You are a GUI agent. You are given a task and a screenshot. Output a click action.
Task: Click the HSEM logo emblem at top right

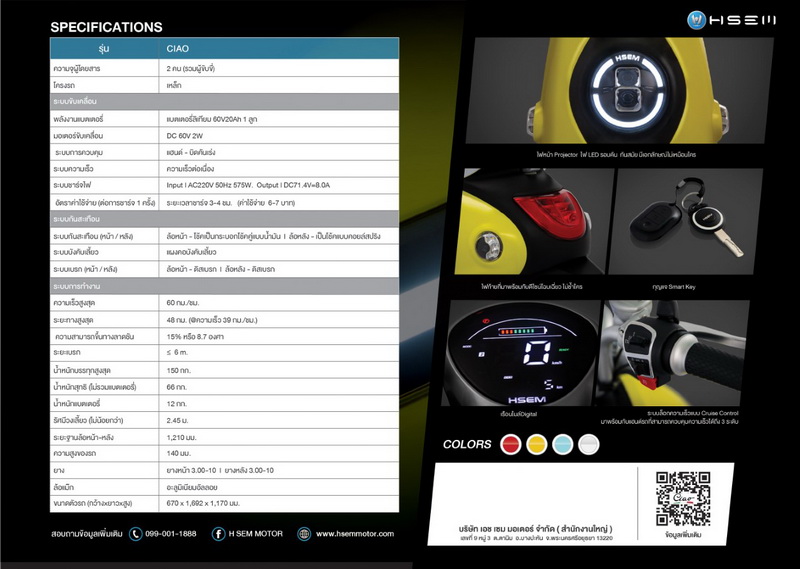pyautogui.click(x=696, y=20)
